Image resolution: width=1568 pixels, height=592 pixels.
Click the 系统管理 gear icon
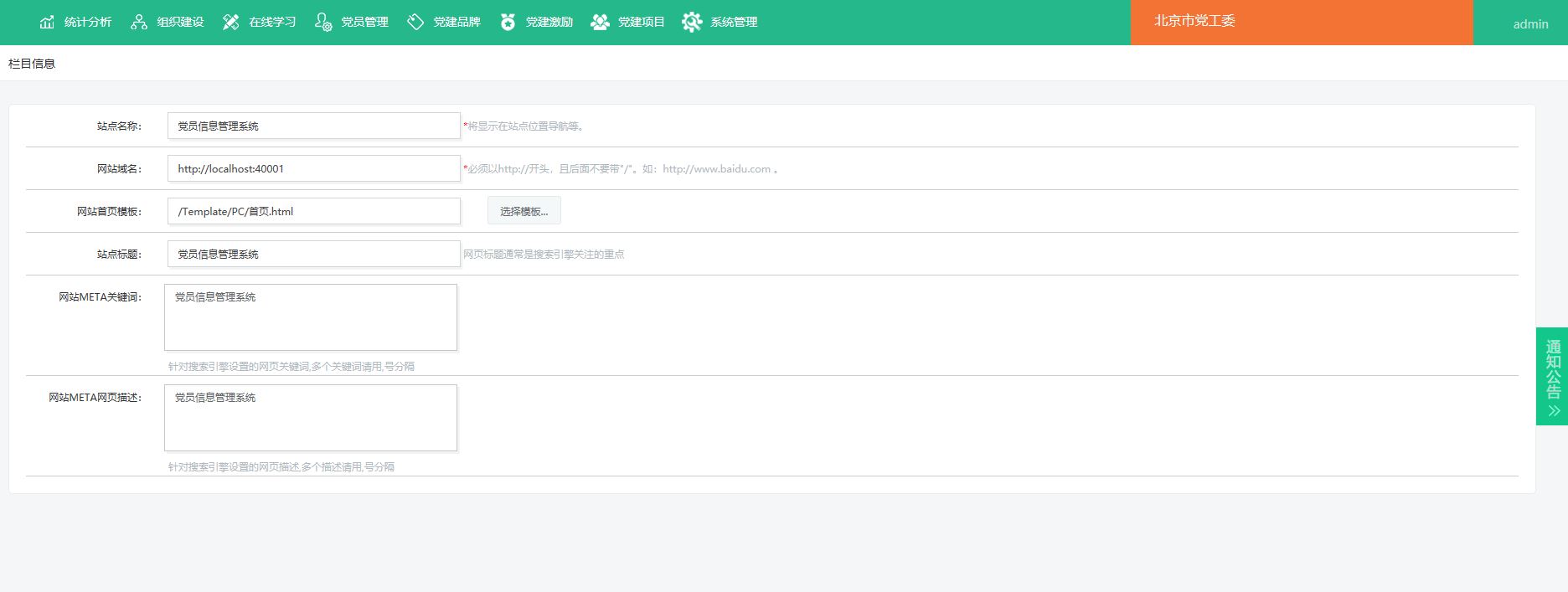click(692, 22)
